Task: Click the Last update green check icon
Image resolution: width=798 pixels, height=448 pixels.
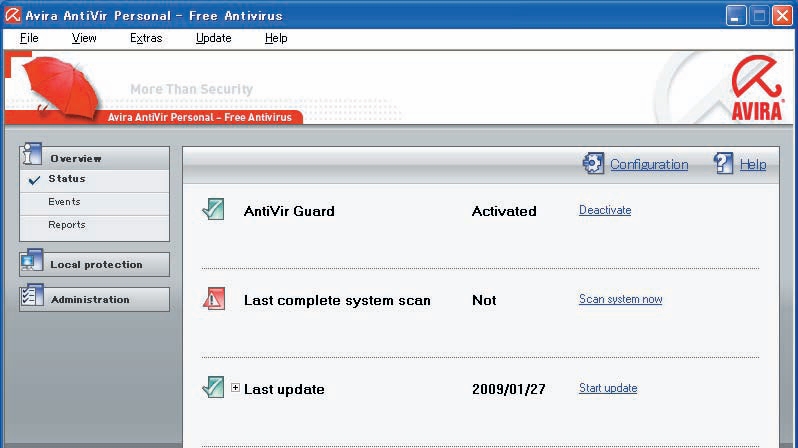Action: pyautogui.click(x=213, y=387)
